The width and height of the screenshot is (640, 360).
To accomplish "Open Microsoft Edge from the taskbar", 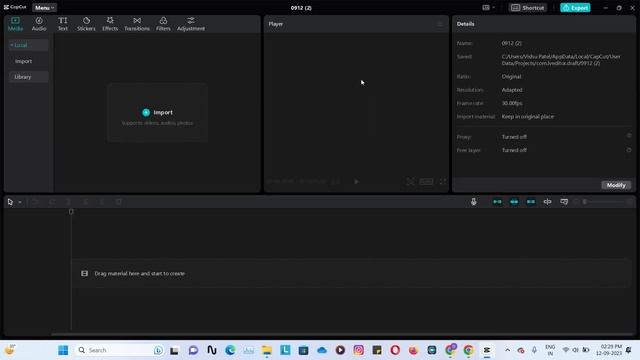I will pyautogui.click(x=230, y=350).
